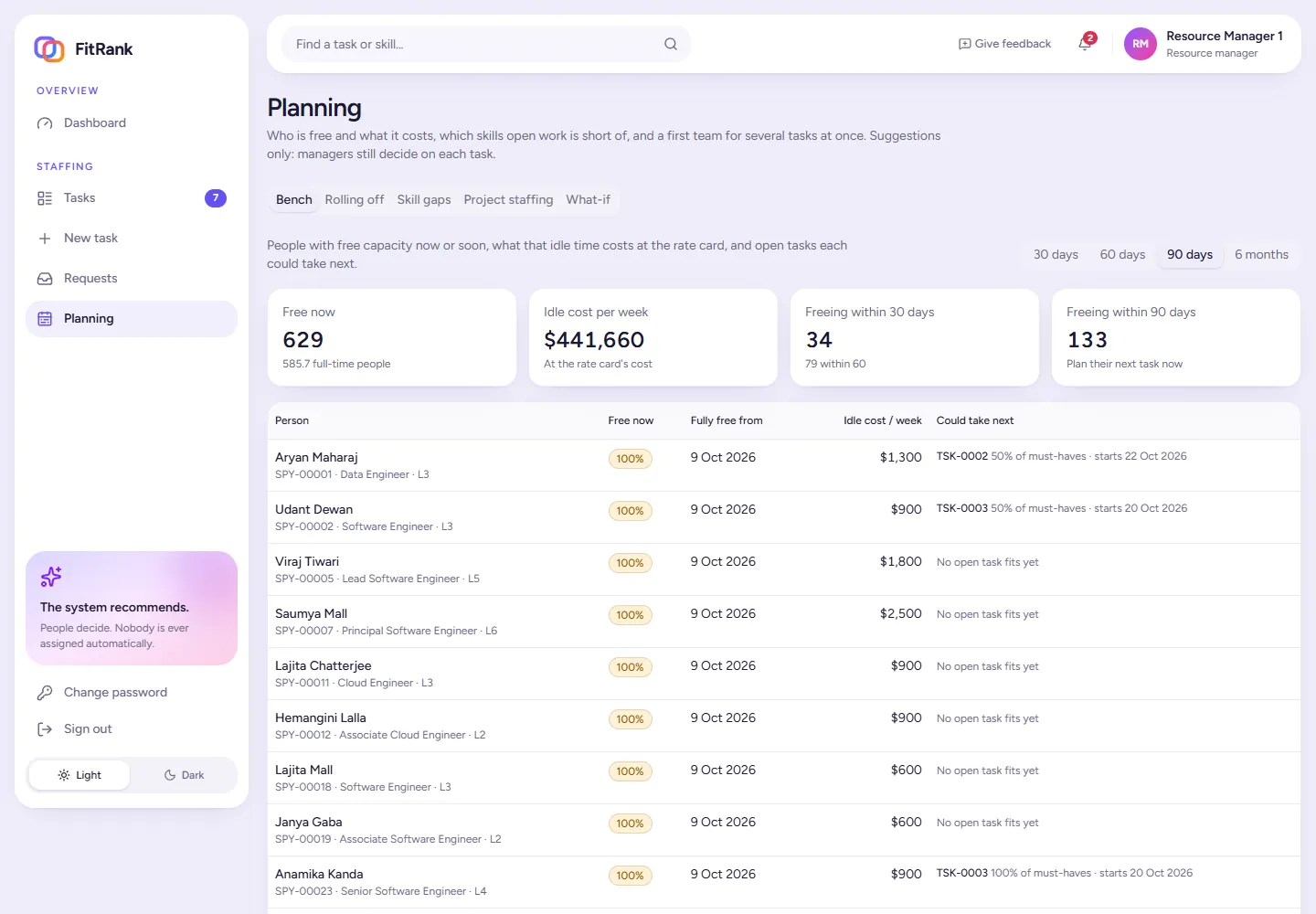The width and height of the screenshot is (1316, 914).
Task: Click the Give feedback speech icon
Action: tap(964, 44)
